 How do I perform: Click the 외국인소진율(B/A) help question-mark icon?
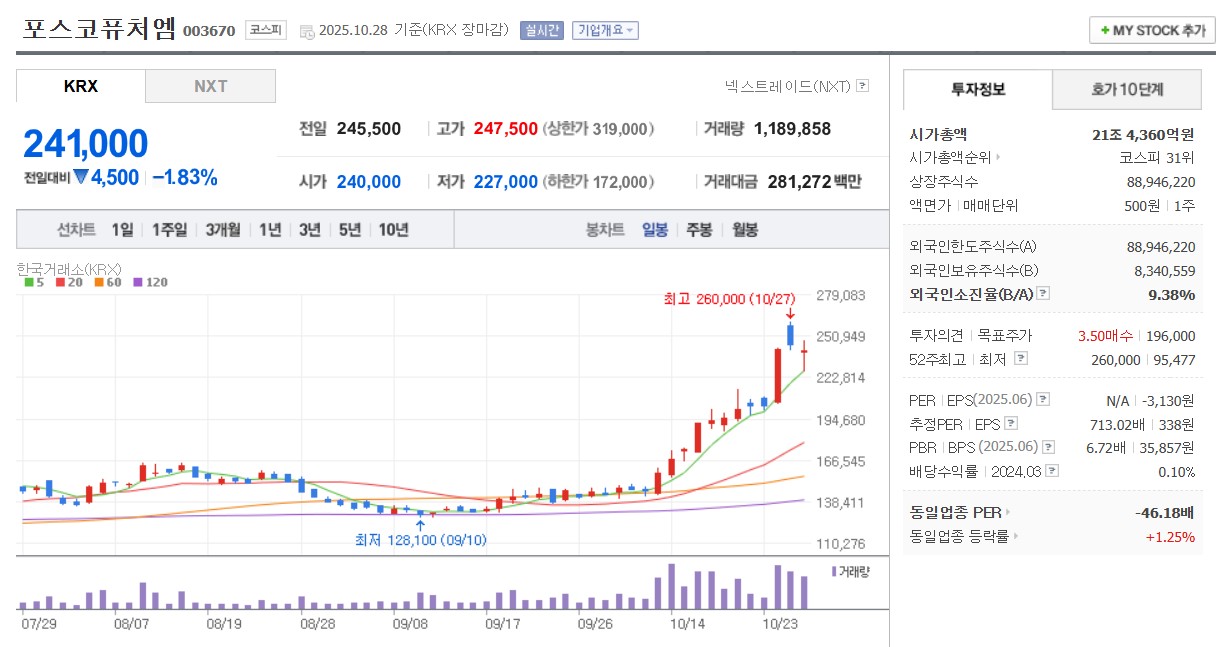1042,293
